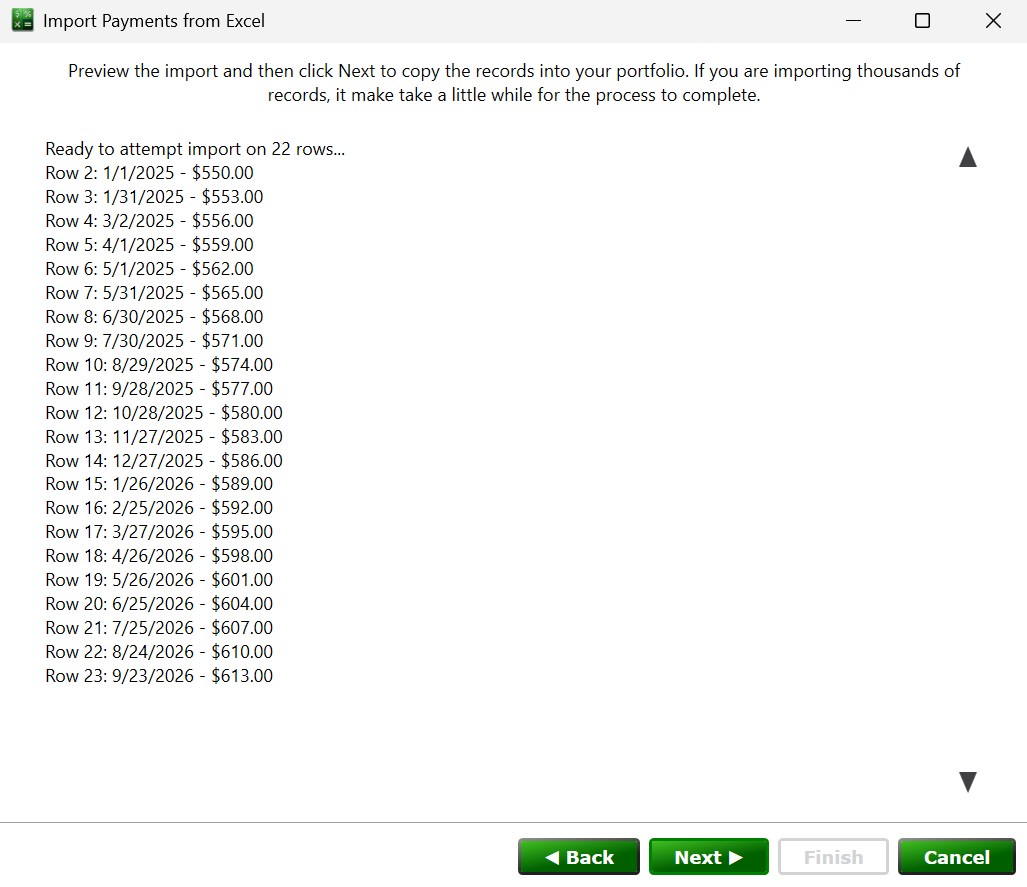Maximize the Import Payments from Excel window

coord(922,20)
